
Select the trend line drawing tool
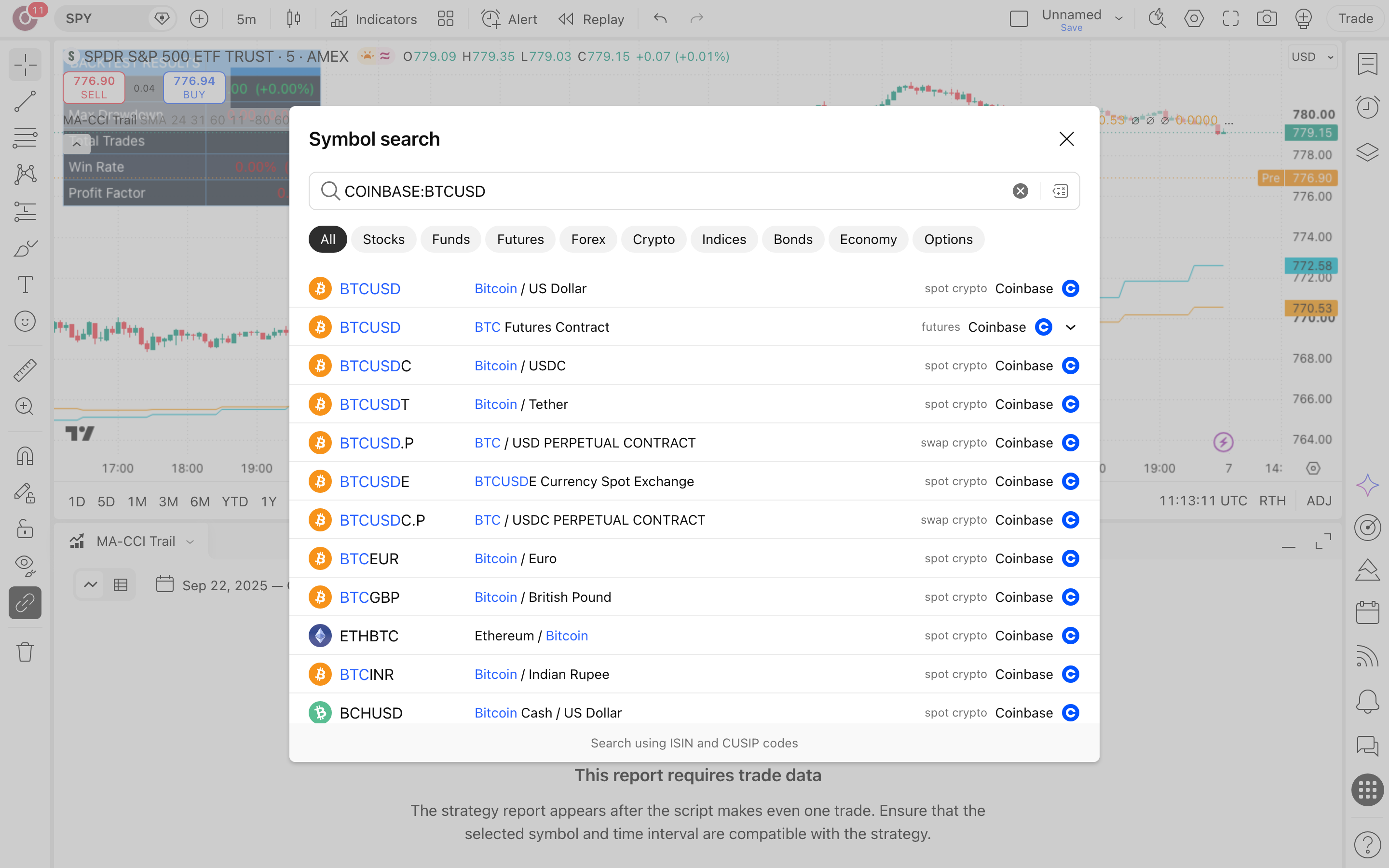tap(25, 102)
